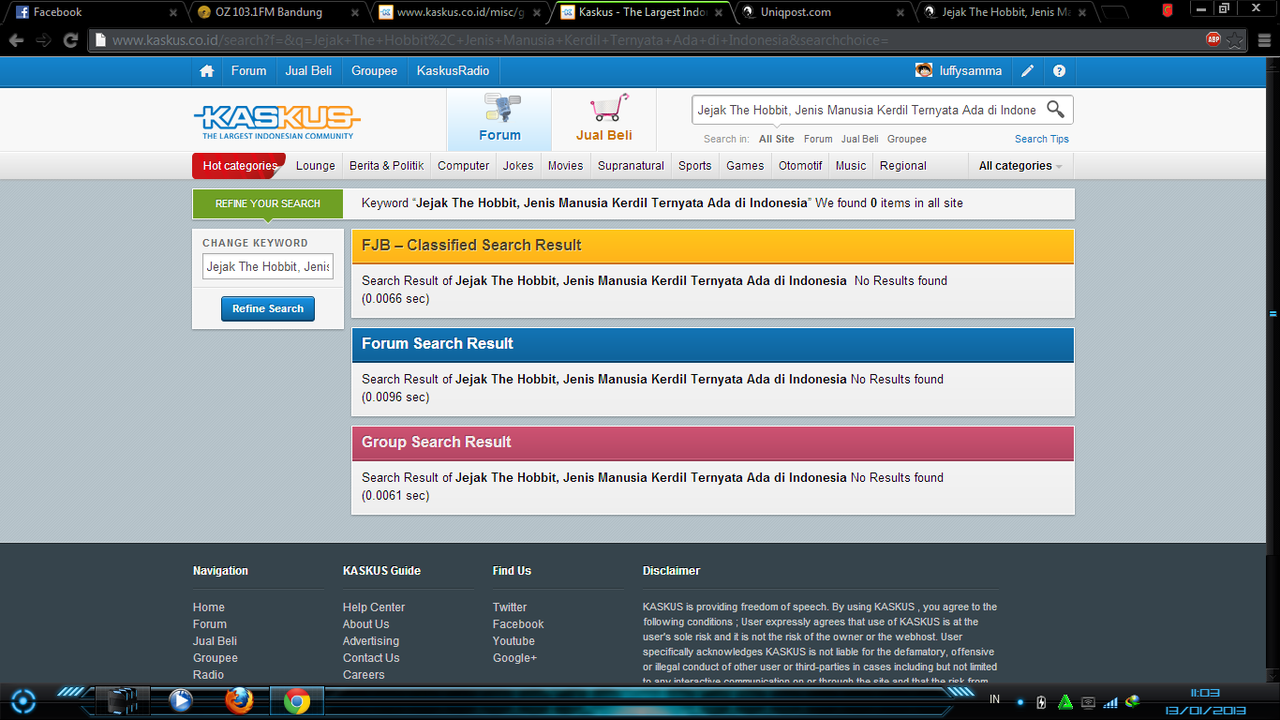Open the Regional category
This screenshot has height=720, width=1280.
pyautogui.click(x=903, y=166)
